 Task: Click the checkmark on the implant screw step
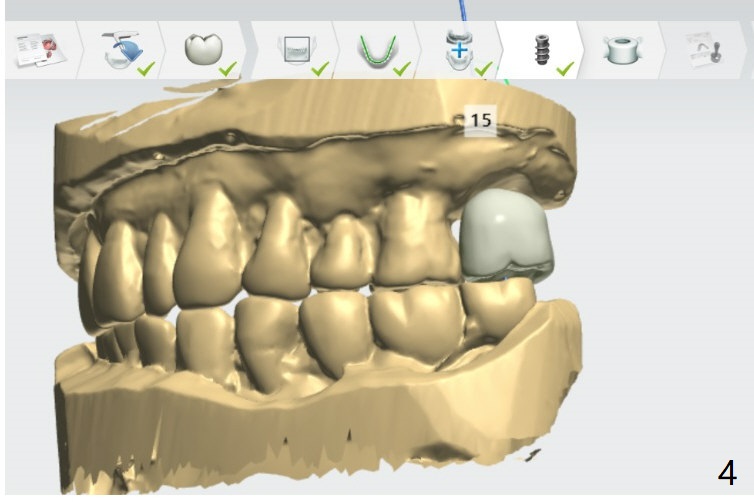[x=565, y=69]
